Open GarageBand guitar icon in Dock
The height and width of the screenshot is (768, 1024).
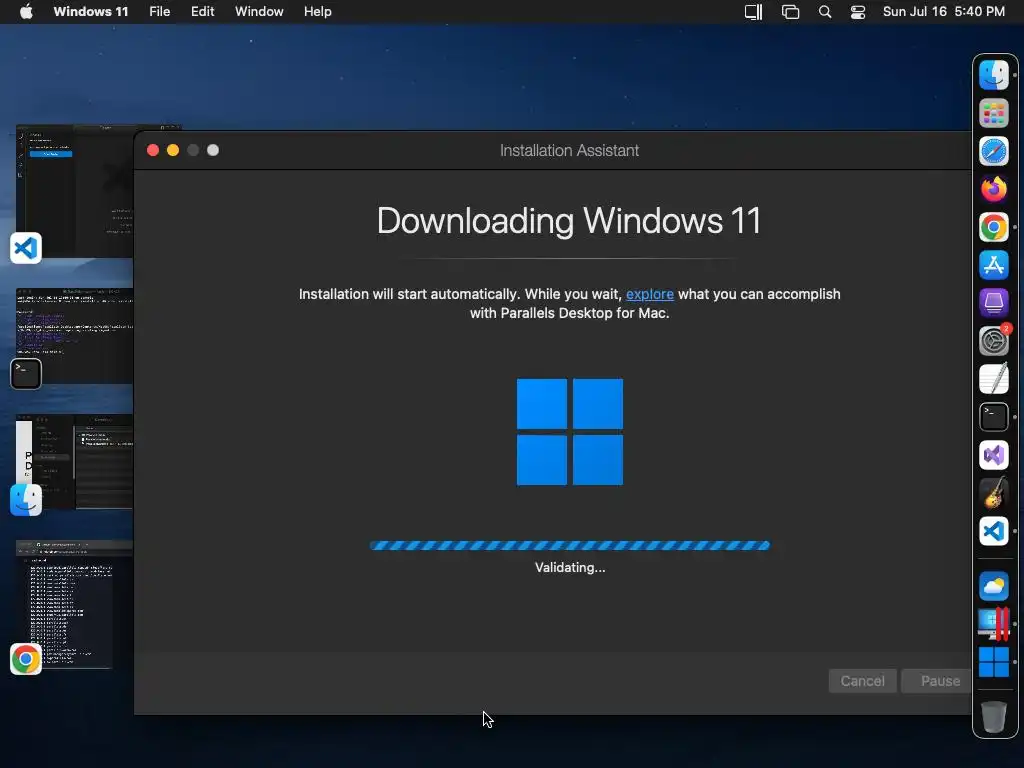click(993, 492)
